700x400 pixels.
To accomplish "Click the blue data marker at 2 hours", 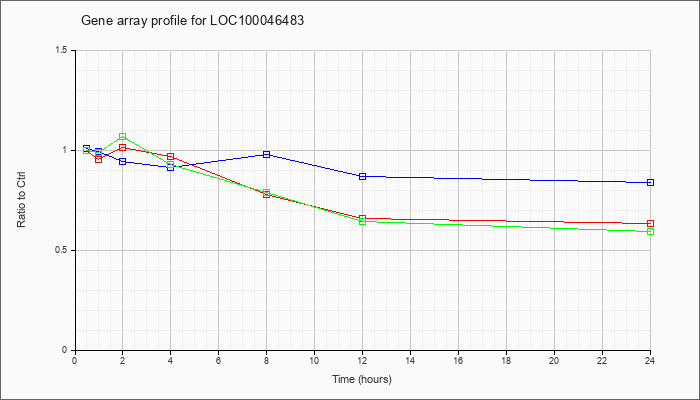I will coord(122,161).
